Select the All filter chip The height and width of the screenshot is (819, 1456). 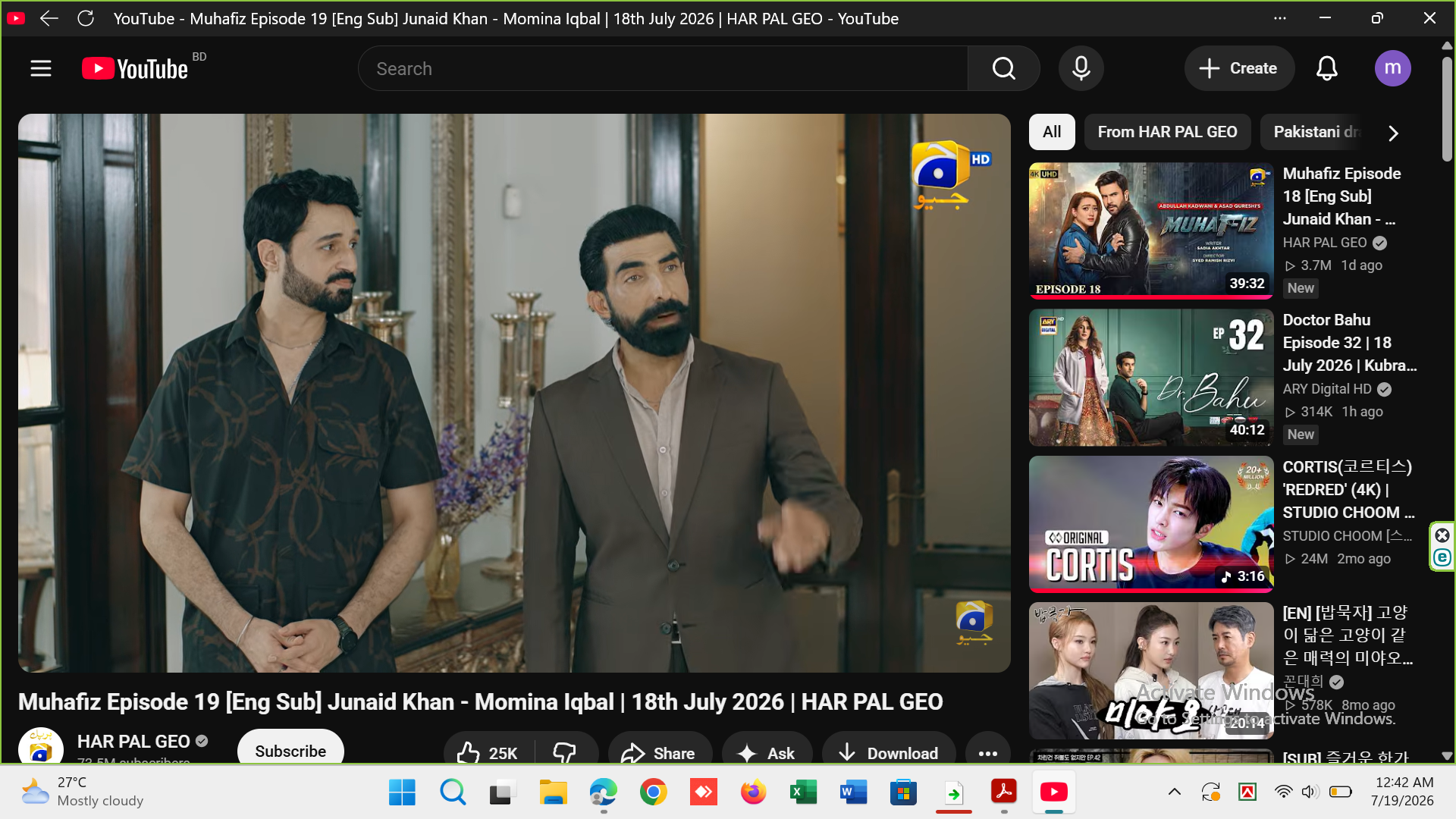point(1052,132)
